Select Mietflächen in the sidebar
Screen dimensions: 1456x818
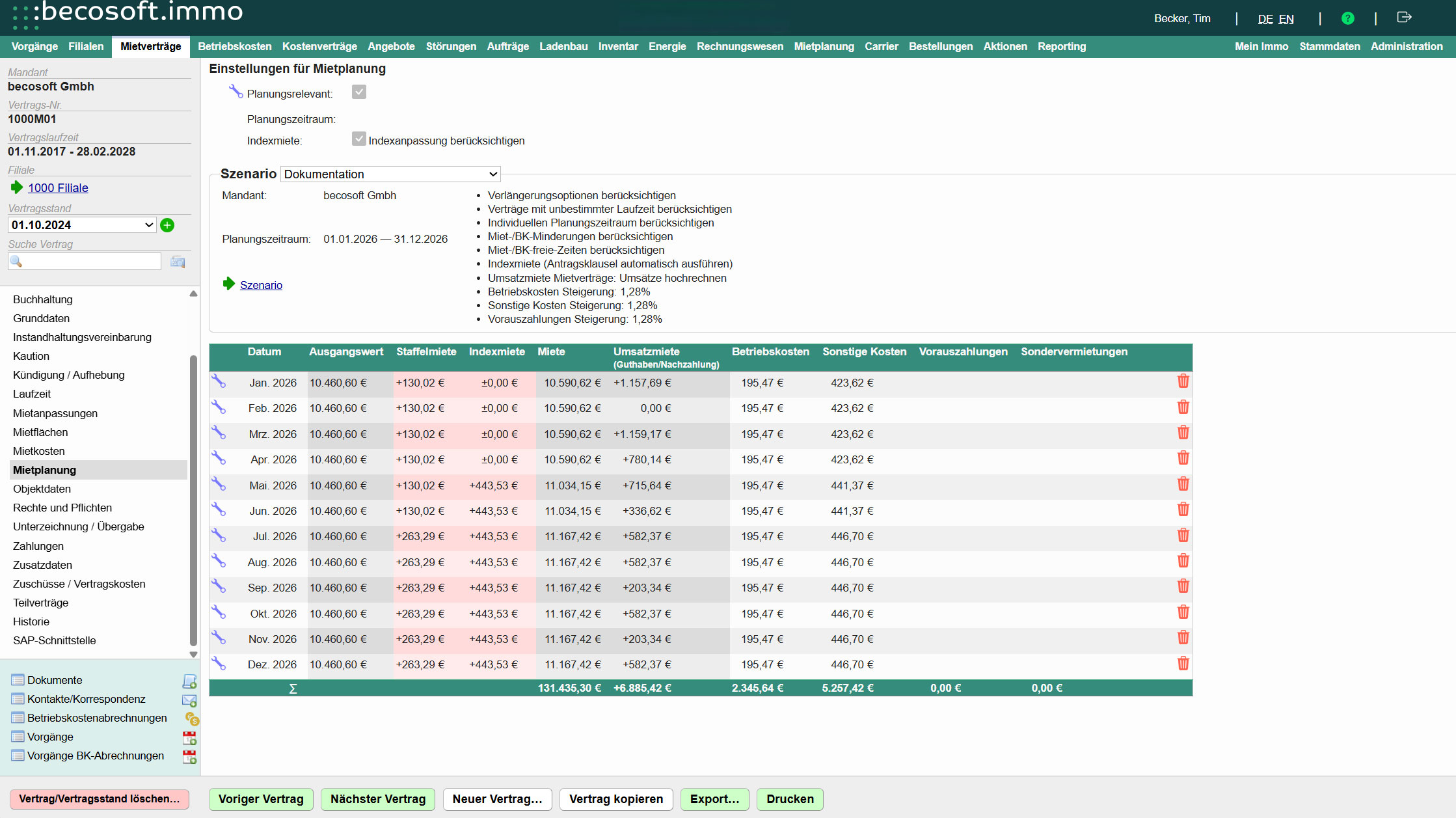pos(40,432)
